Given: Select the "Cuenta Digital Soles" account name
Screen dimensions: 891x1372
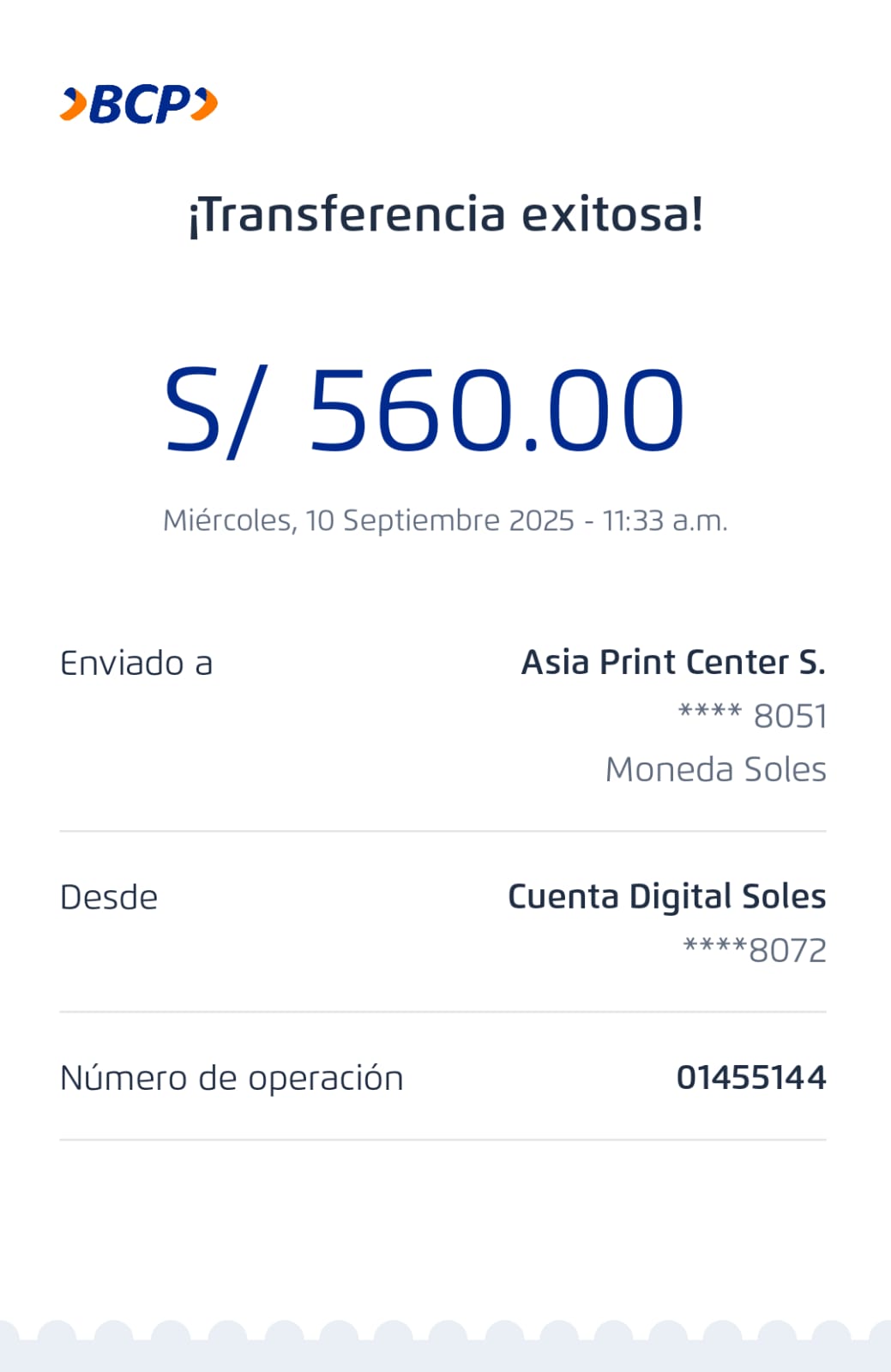Looking at the screenshot, I should pos(666,896).
